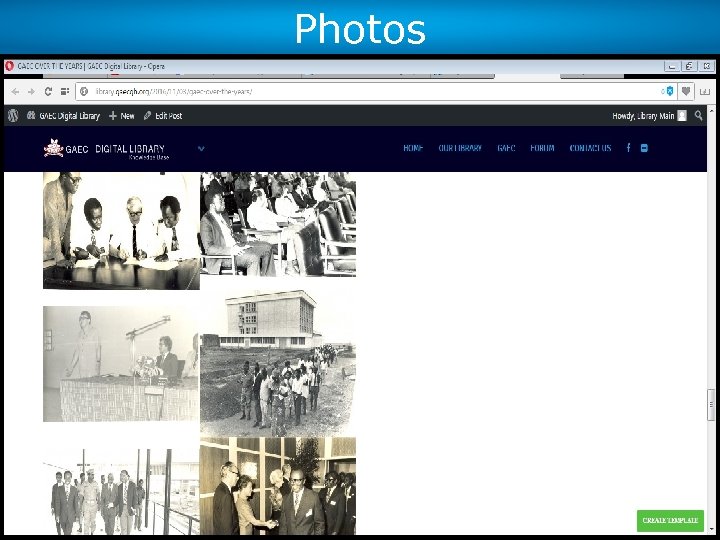Open the GAEC nav link
Image resolution: width=720 pixels, height=540 pixels.
point(506,148)
